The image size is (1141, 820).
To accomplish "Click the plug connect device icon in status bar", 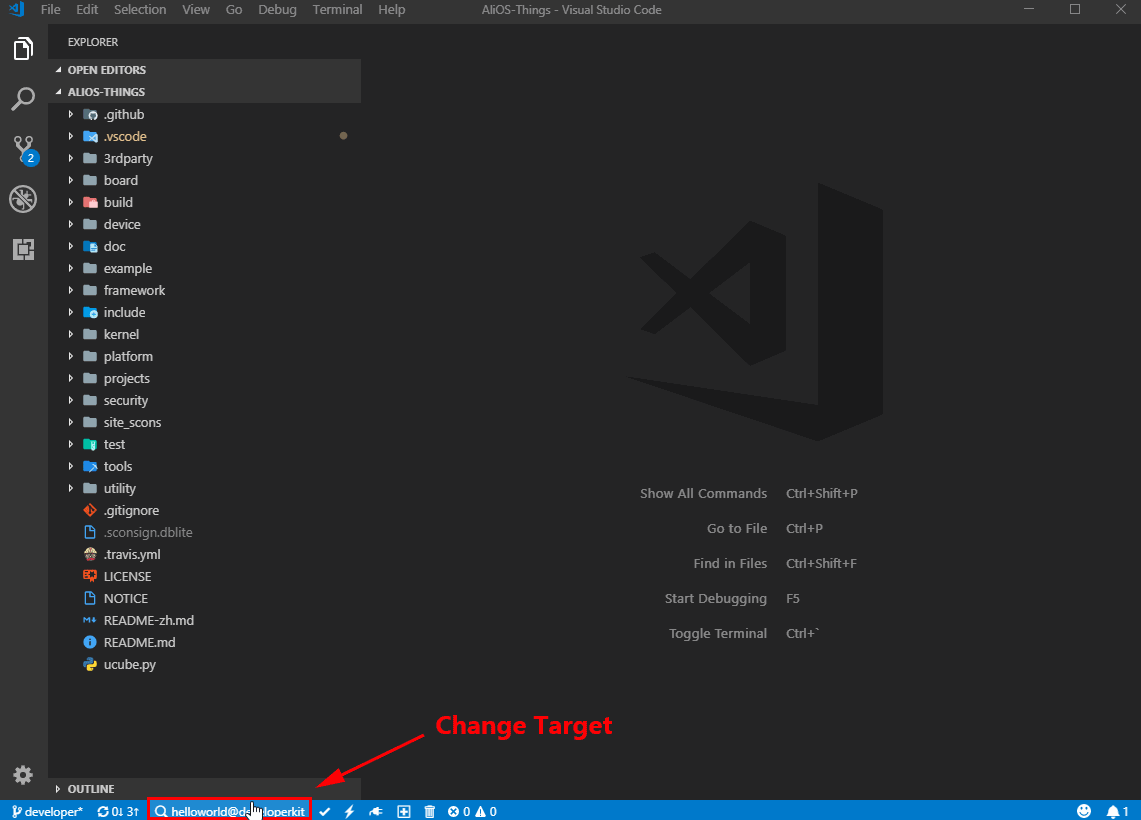I will 376,811.
